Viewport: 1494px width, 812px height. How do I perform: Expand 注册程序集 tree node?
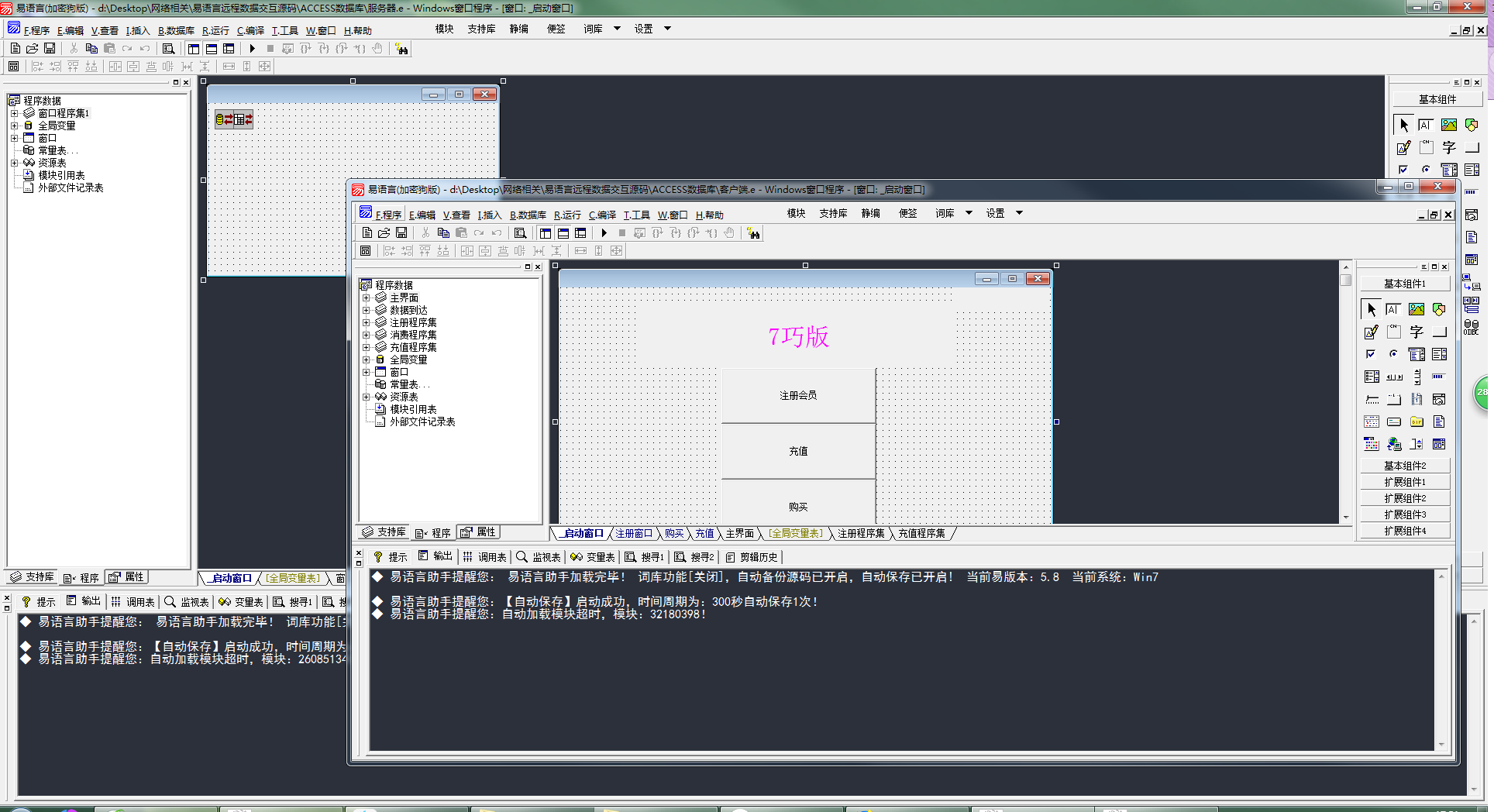[366, 322]
